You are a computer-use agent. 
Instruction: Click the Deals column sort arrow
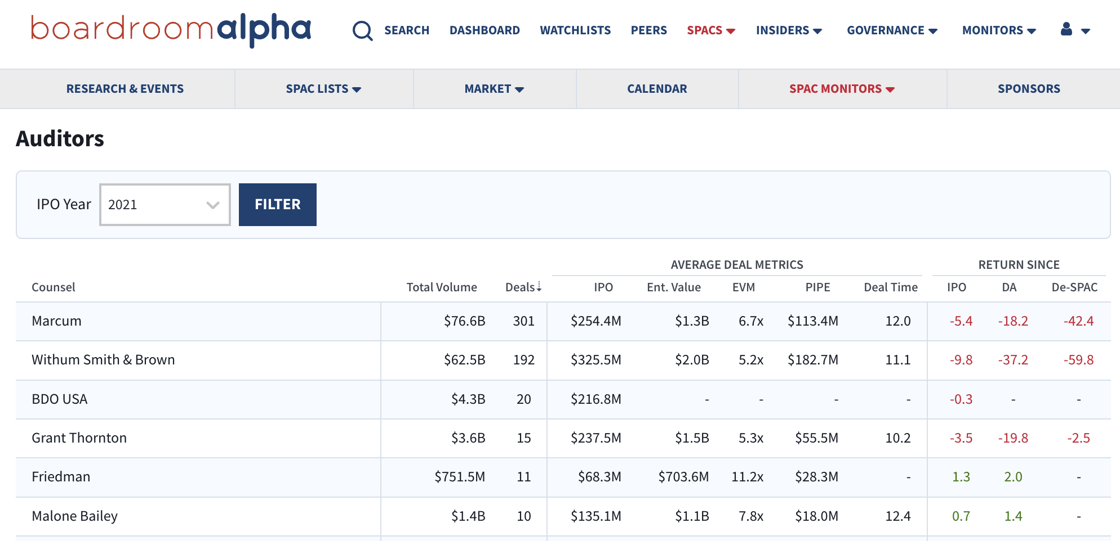539,287
